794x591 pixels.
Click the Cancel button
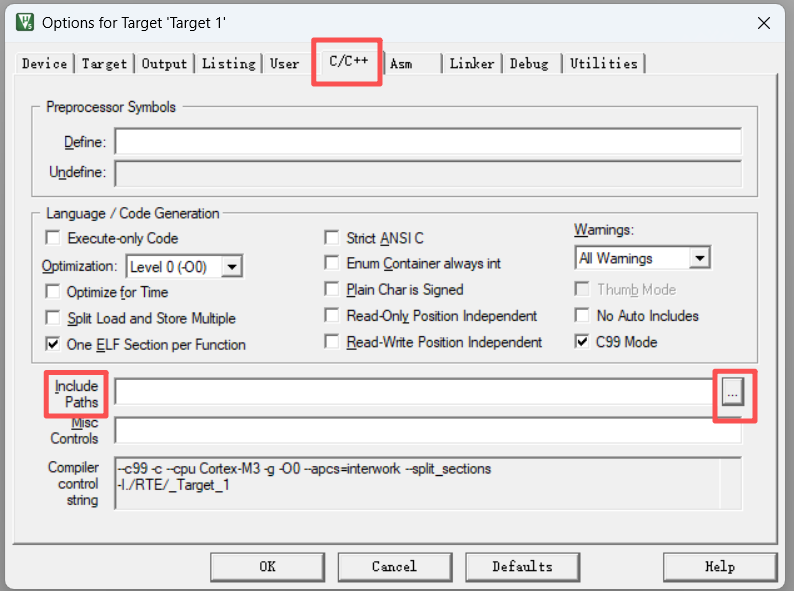pos(394,567)
